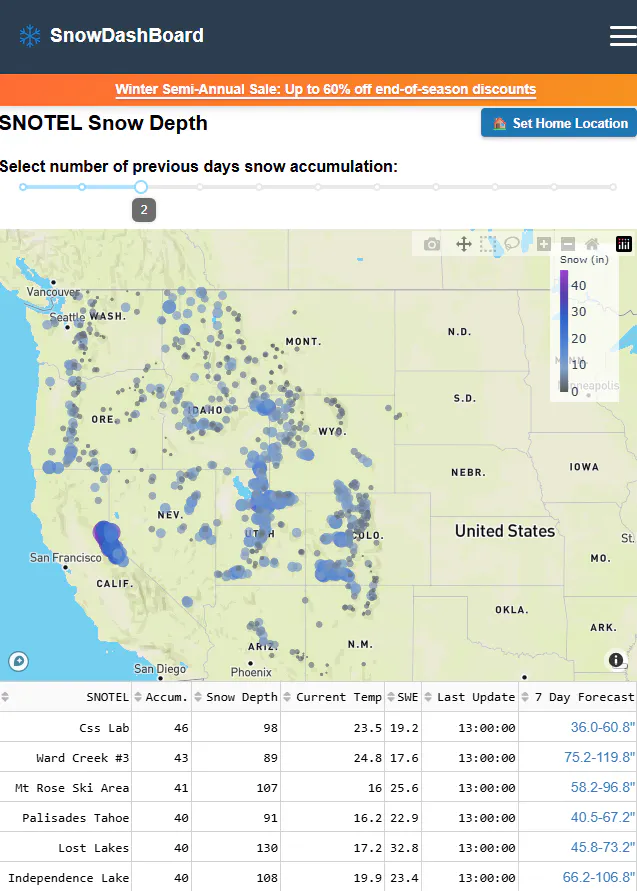Click Set Home Location button
This screenshot has width=637, height=891.
click(559, 123)
